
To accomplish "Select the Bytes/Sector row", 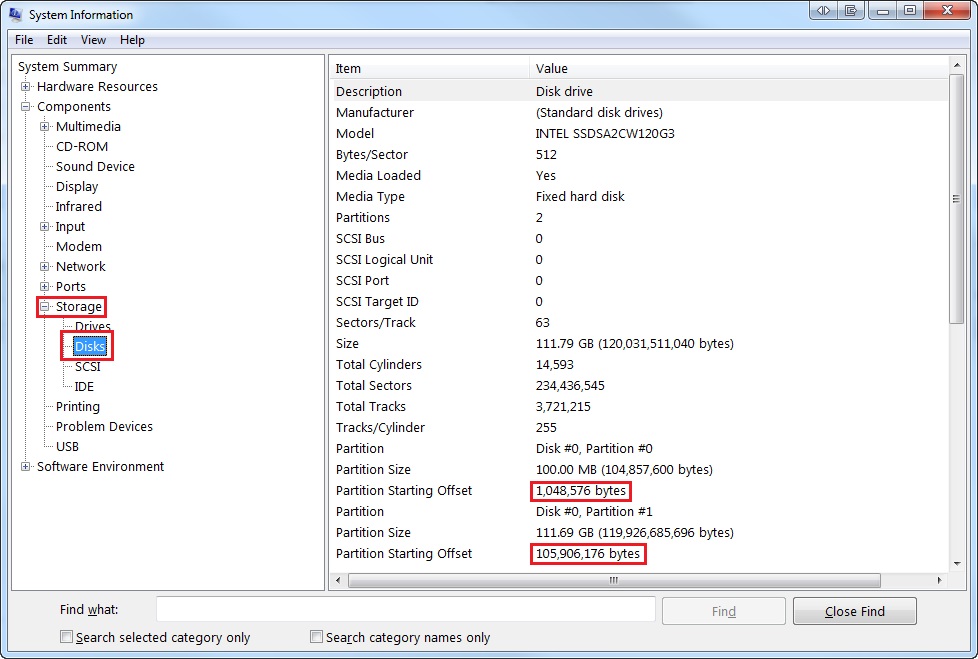I will click(639, 154).
